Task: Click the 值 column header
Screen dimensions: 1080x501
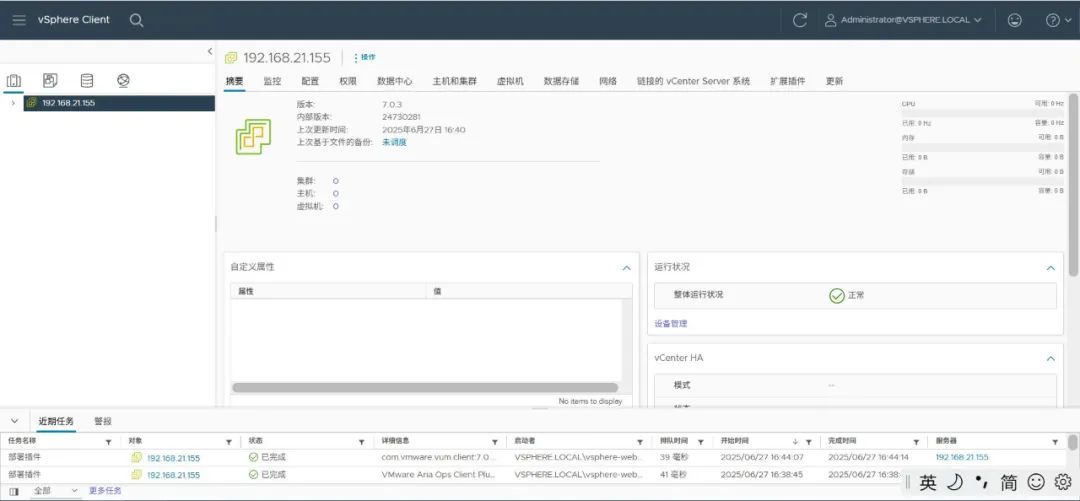Action: click(529, 292)
